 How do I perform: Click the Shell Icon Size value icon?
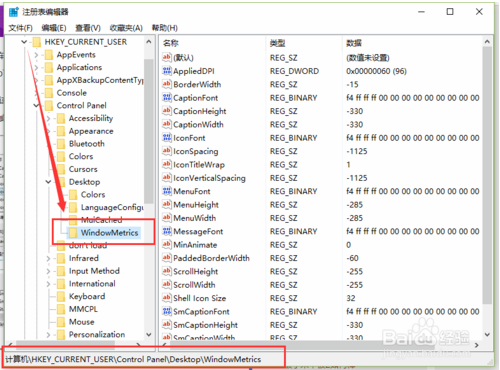point(167,298)
